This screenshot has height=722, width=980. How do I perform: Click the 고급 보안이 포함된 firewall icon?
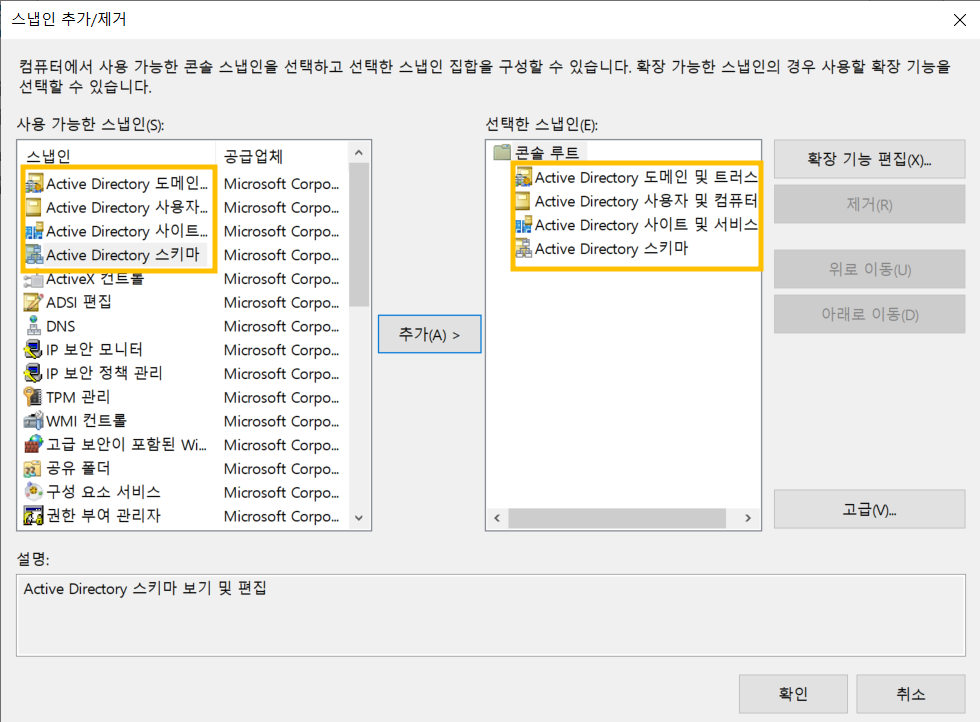[34, 445]
